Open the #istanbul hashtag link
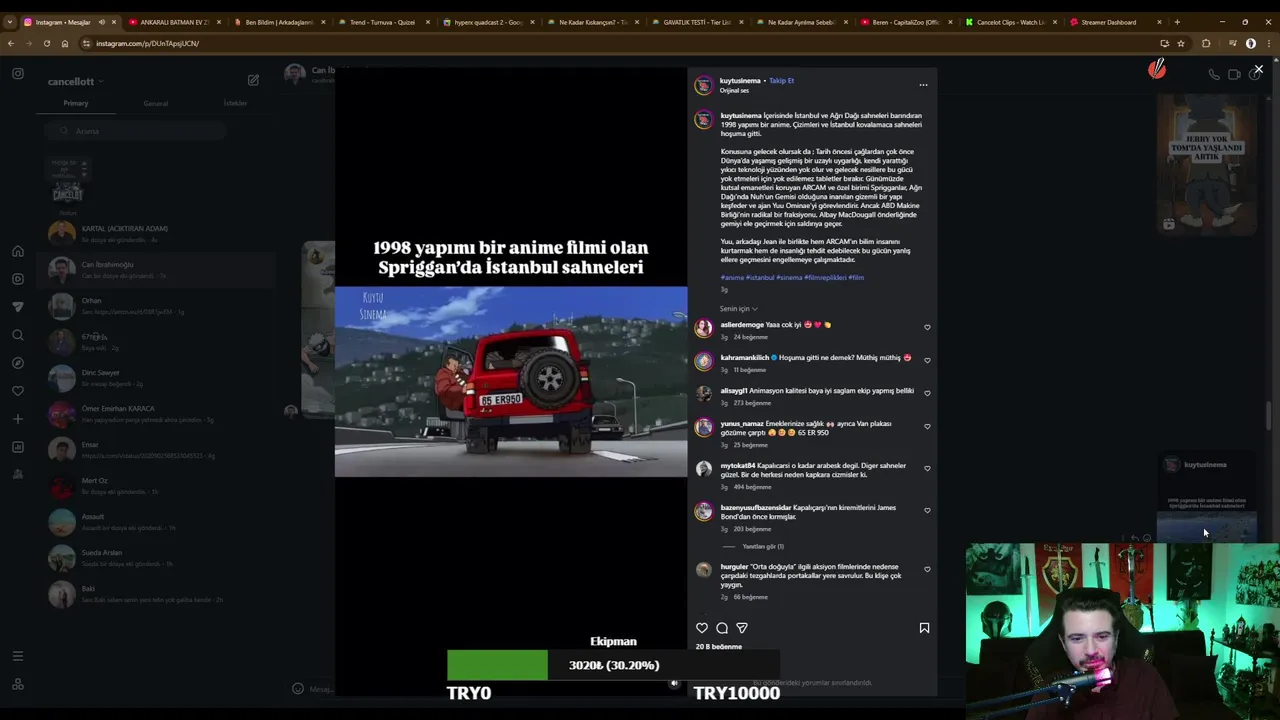1280x720 pixels. click(x=760, y=278)
